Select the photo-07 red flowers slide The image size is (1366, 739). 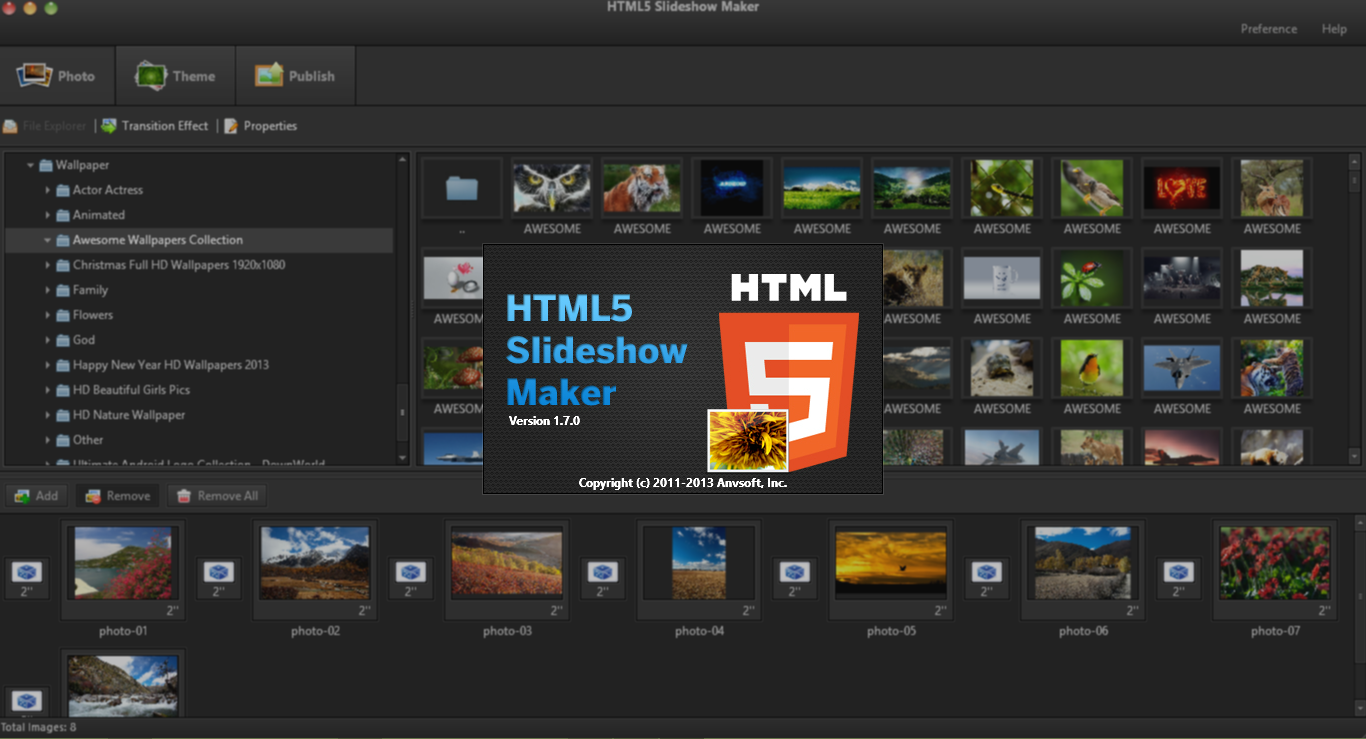tap(1275, 570)
